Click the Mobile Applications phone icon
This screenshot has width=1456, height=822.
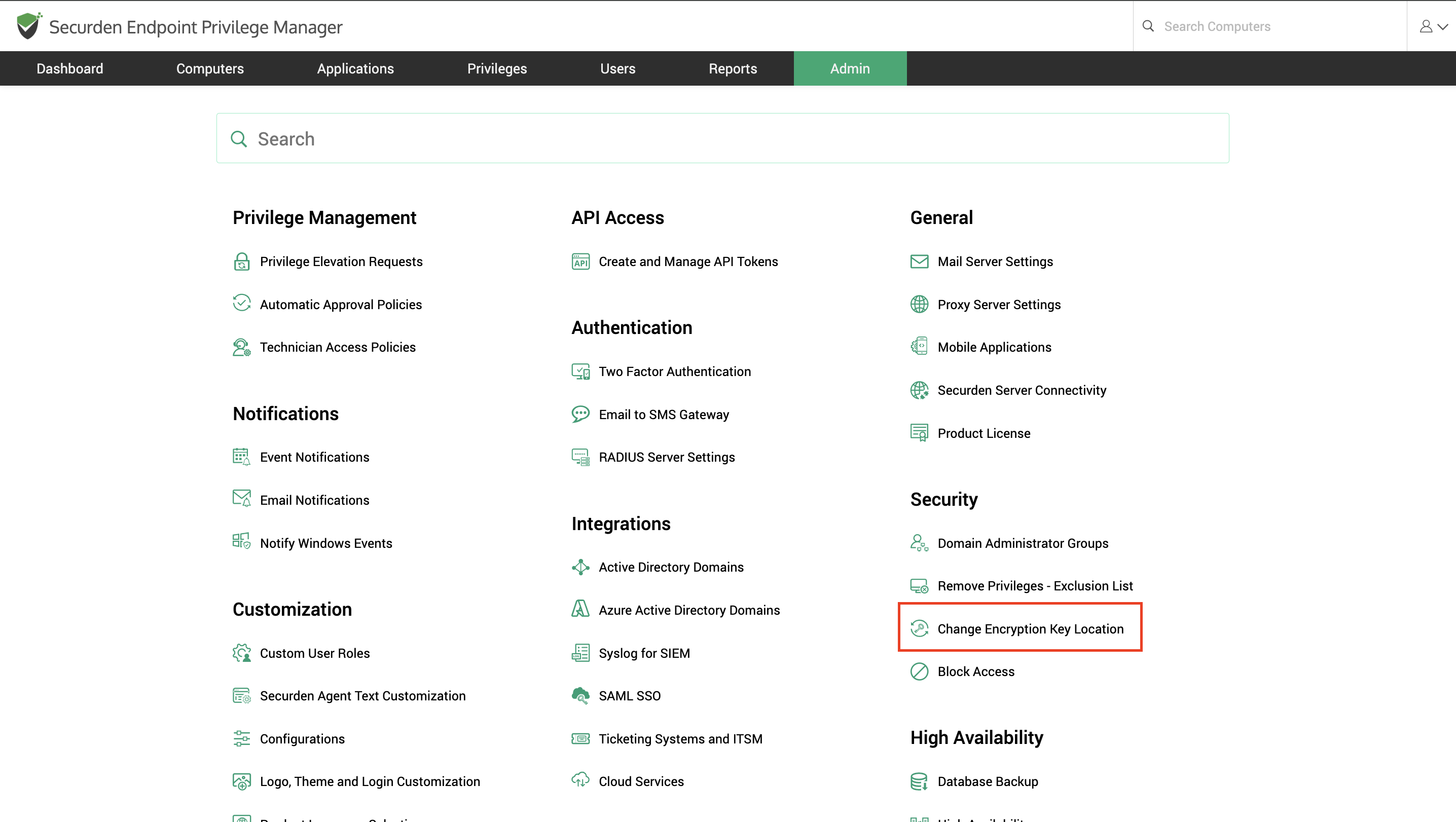click(919, 346)
